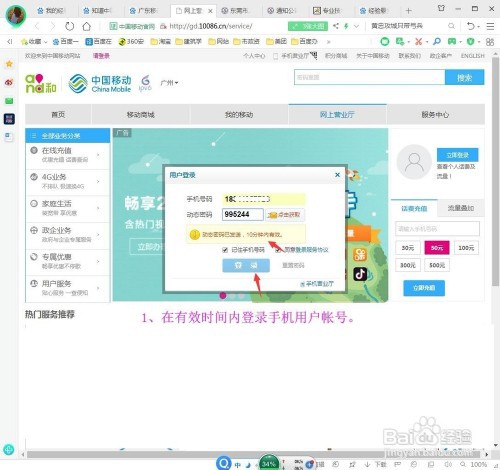
Task: Click the green shield security icon
Action: 470,41
